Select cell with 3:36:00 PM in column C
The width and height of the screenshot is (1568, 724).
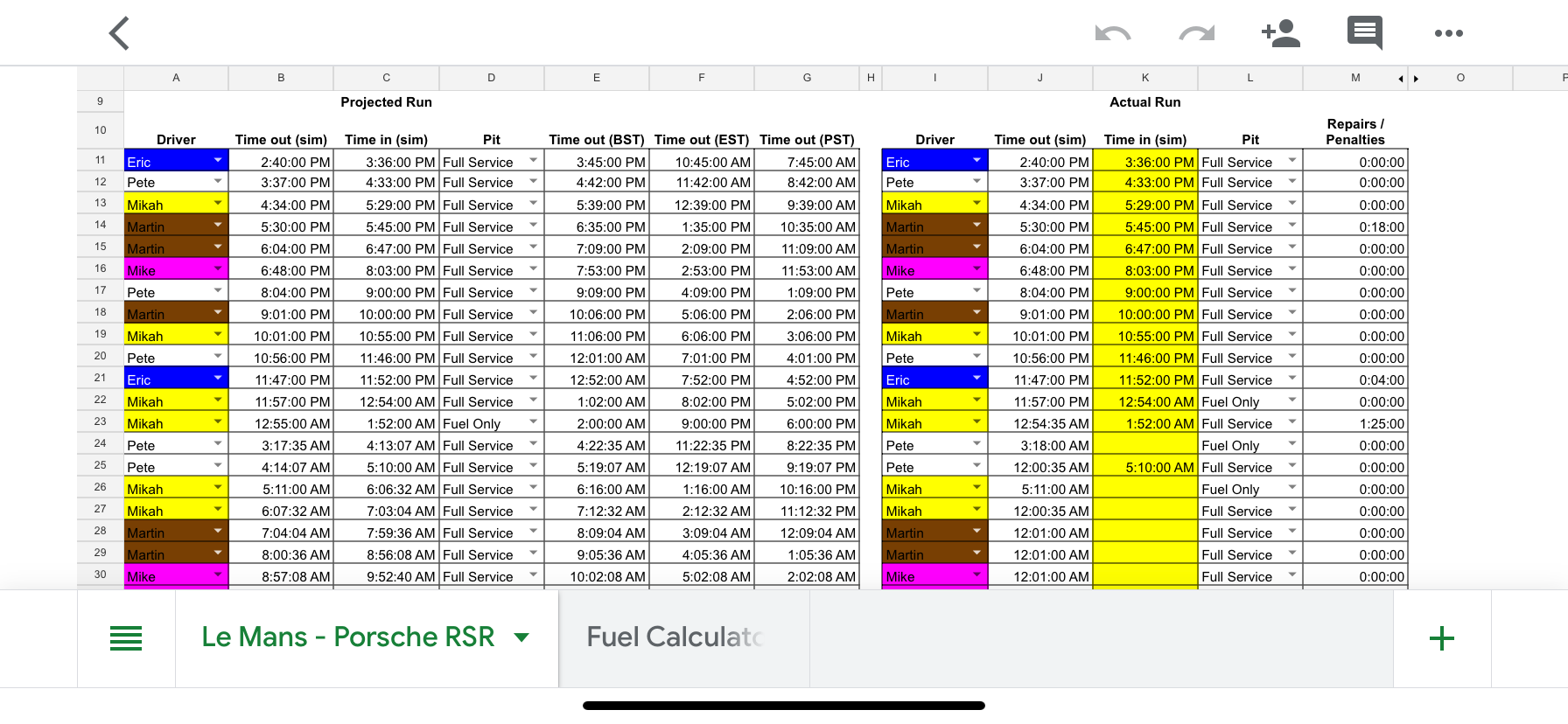386,162
